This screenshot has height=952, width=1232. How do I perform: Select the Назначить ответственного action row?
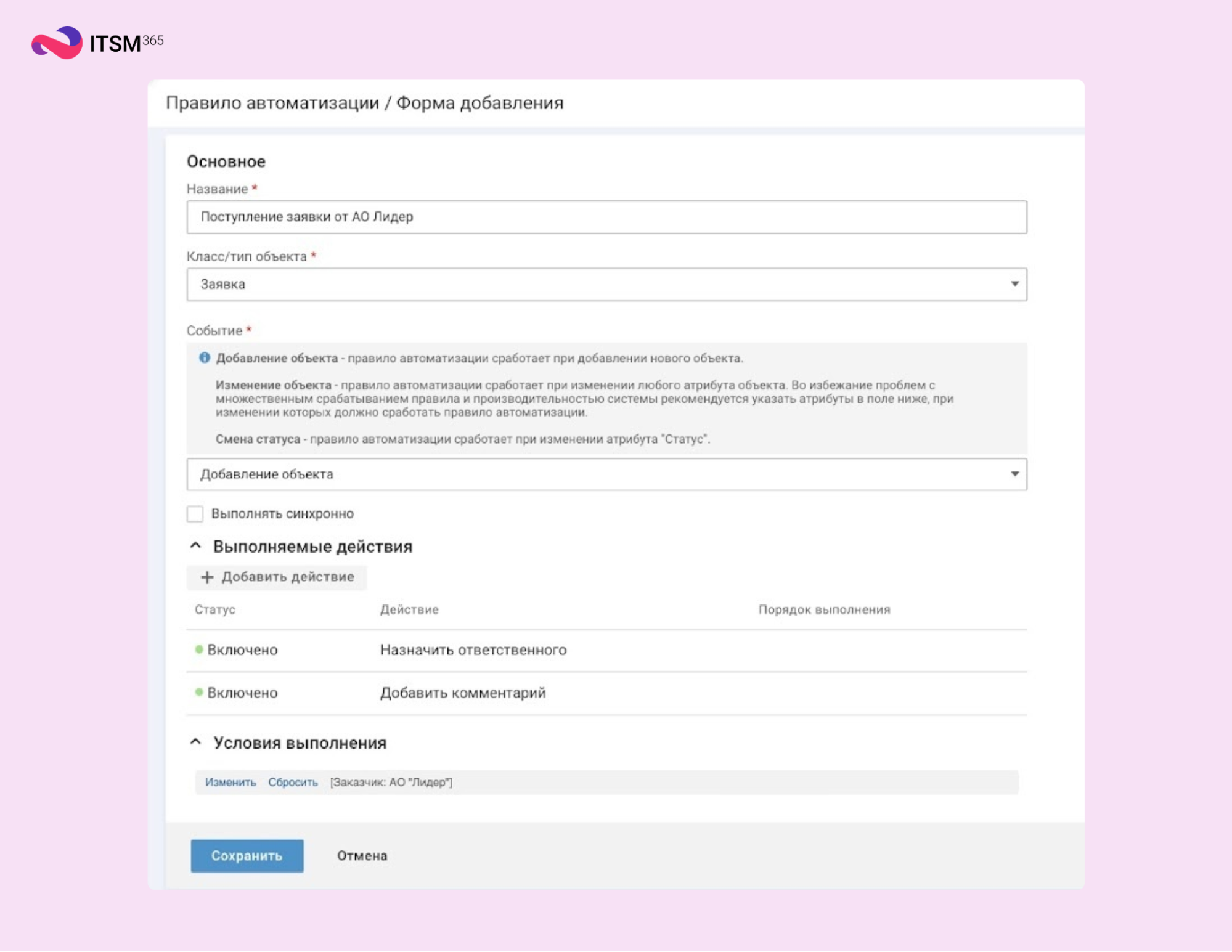click(473, 650)
